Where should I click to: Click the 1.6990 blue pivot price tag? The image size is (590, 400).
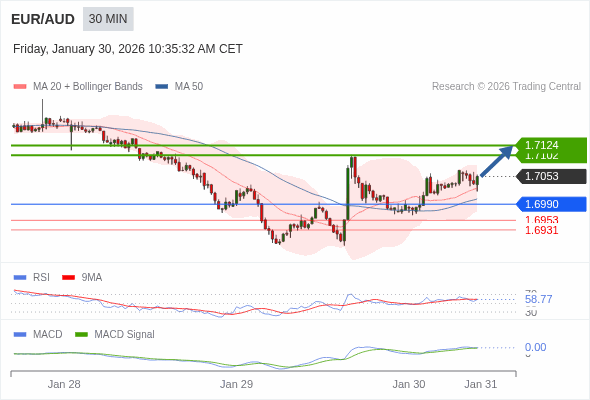click(551, 204)
